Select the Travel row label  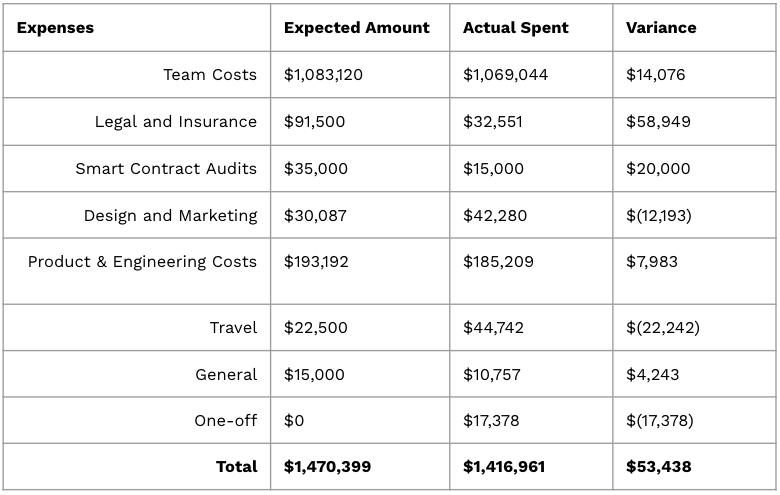point(233,328)
